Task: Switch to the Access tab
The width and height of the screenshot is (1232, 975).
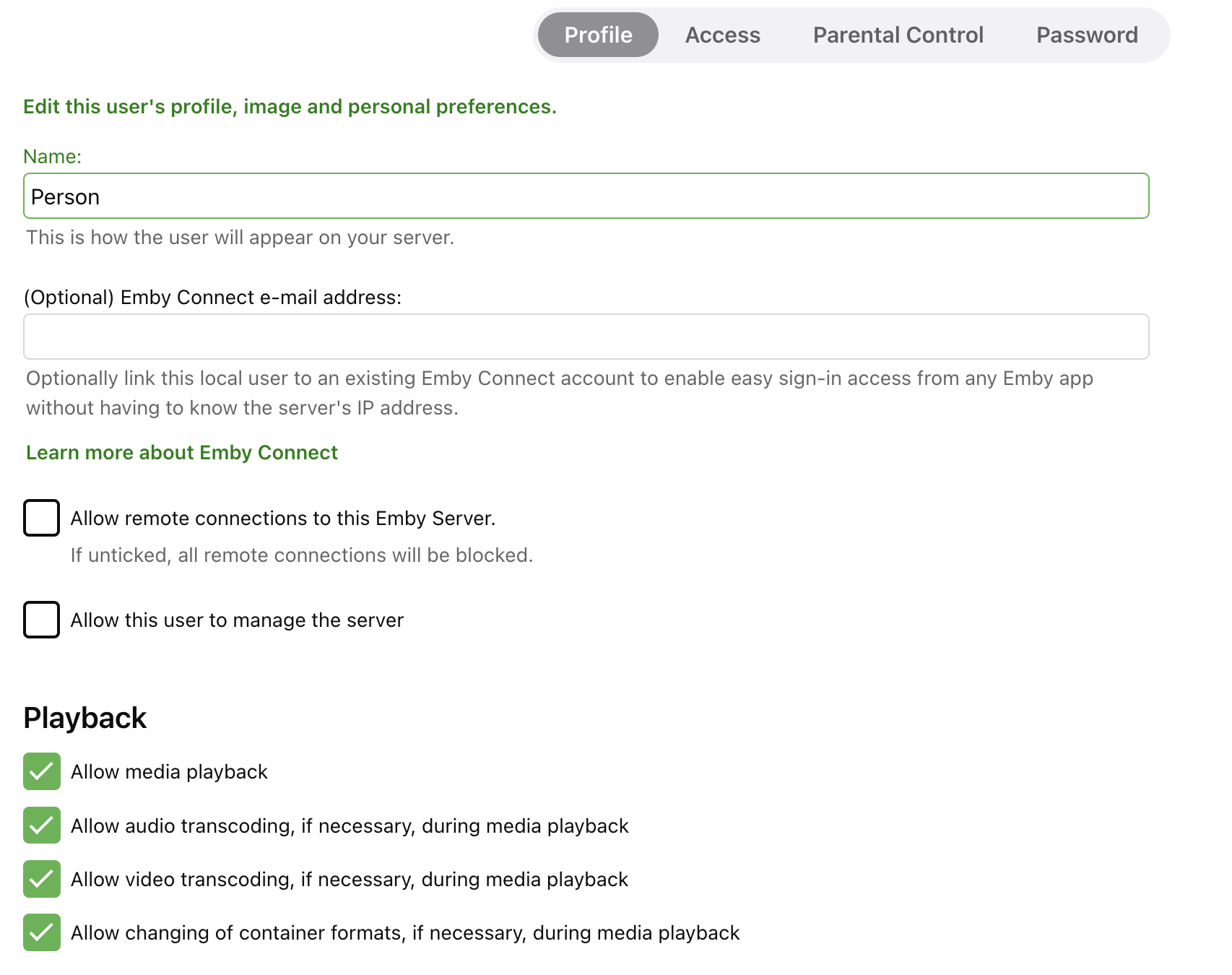Action: (722, 35)
